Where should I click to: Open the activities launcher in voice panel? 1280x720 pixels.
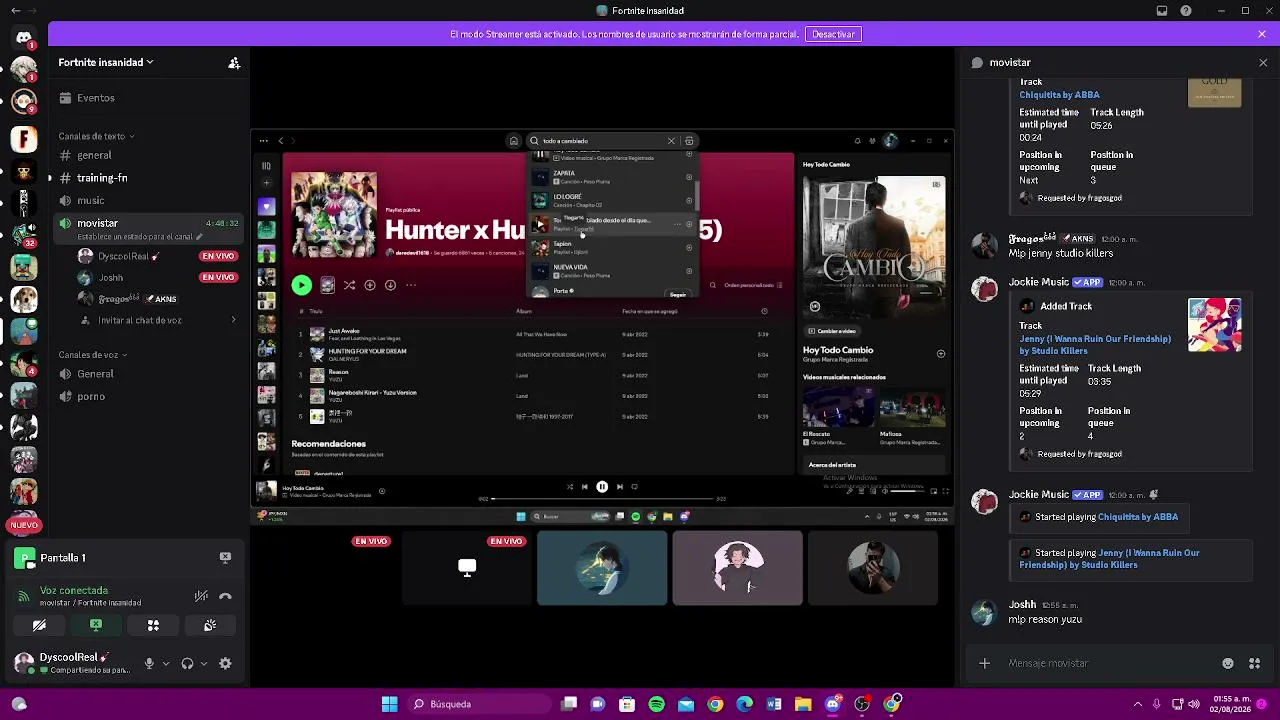pos(153,625)
